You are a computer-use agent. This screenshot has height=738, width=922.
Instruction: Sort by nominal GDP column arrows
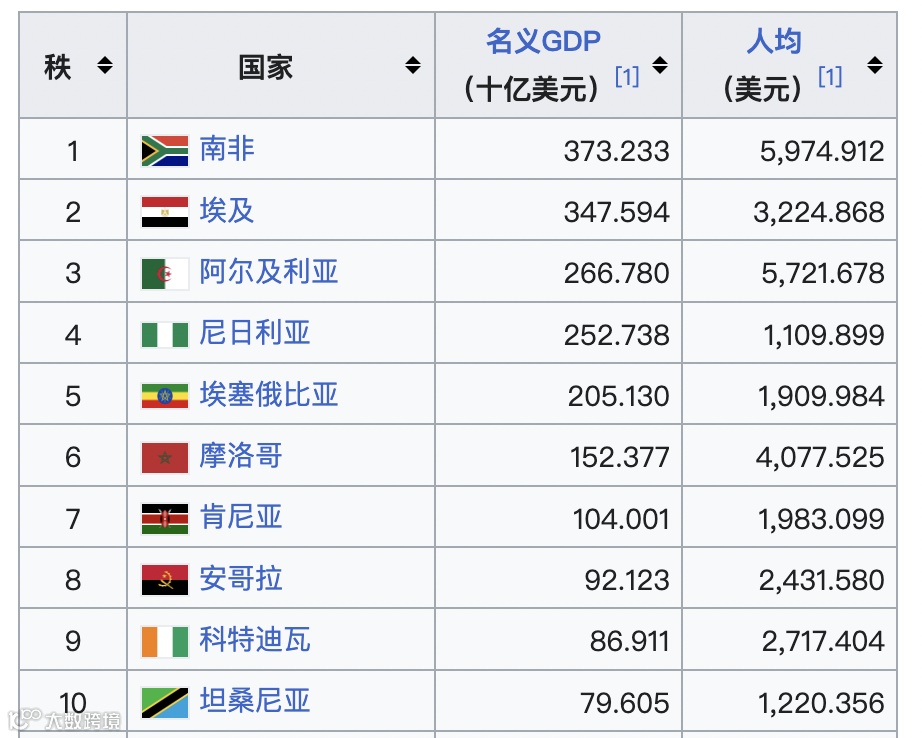(660, 65)
